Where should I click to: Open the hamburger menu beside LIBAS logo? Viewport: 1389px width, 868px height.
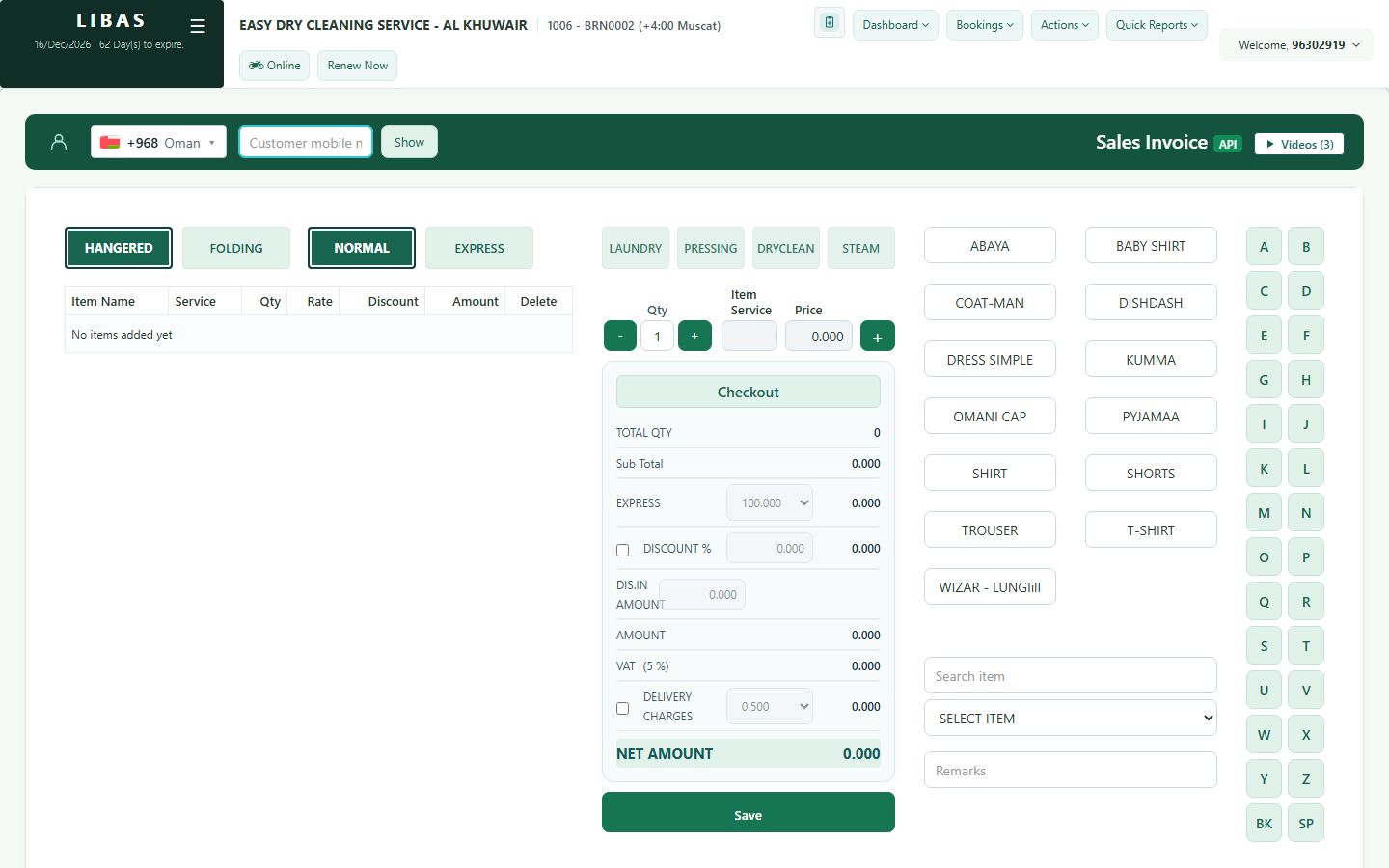[x=198, y=26]
